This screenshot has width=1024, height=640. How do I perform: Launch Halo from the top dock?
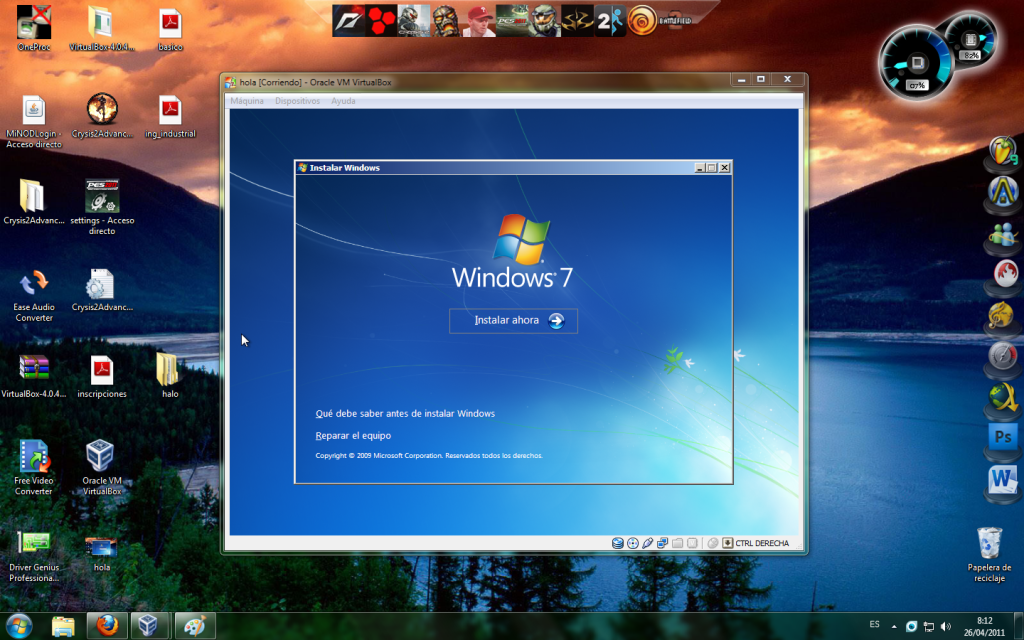544,21
